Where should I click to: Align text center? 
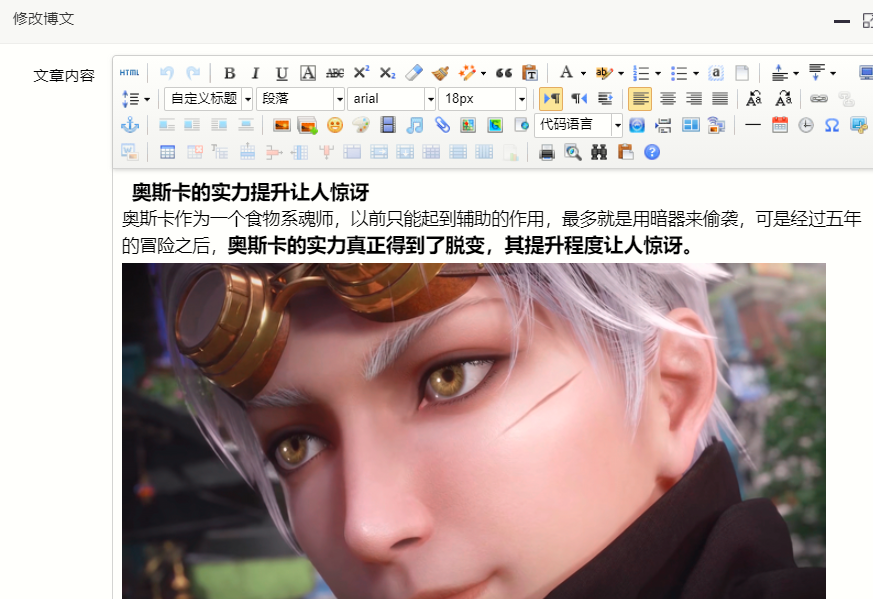pyautogui.click(x=668, y=99)
